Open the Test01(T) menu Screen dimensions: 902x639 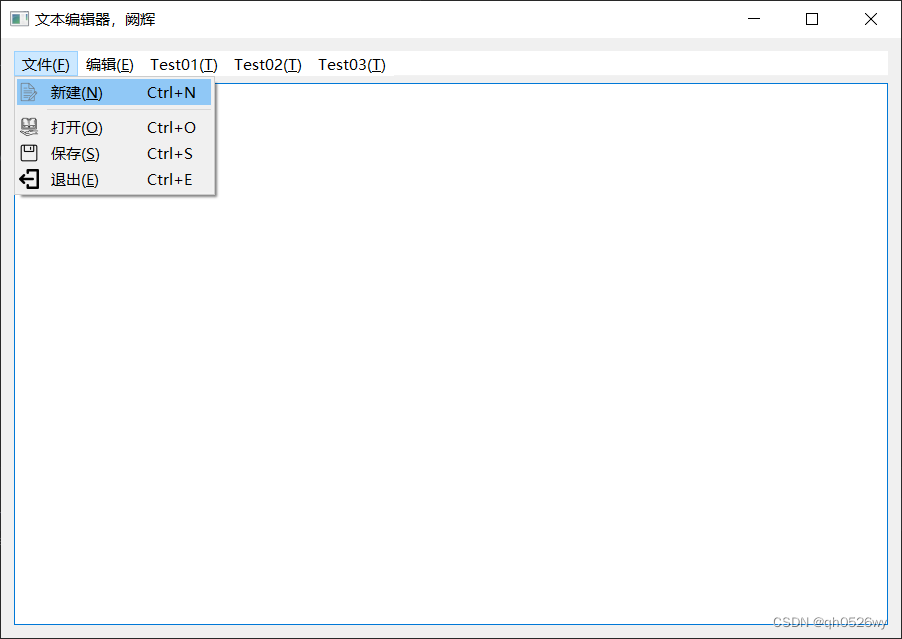(x=184, y=64)
